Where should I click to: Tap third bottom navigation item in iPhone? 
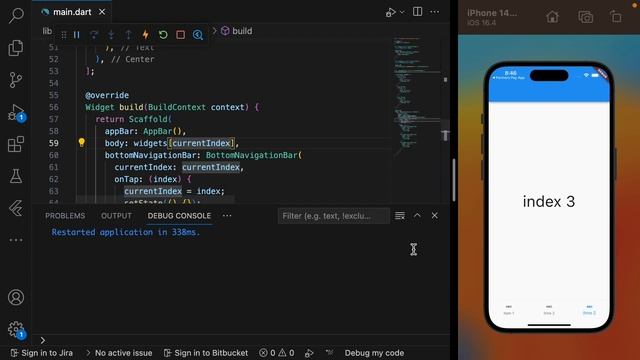(589, 309)
